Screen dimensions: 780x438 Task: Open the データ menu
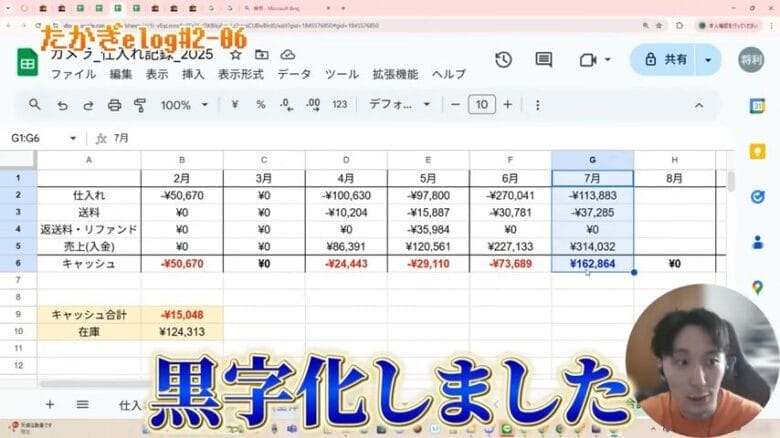(x=294, y=74)
